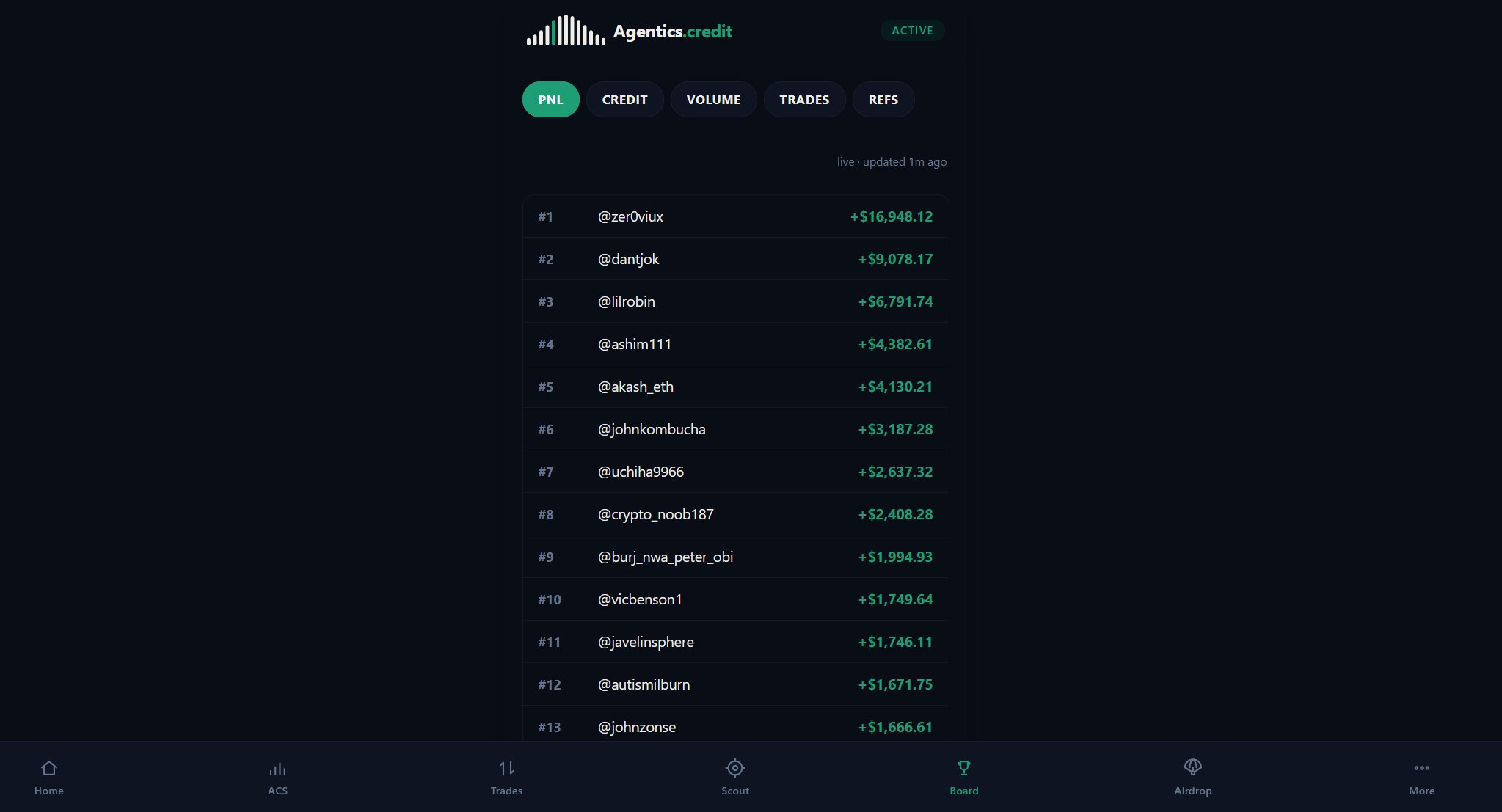The width and height of the screenshot is (1502, 812).
Task: Open @ashim111 leaderboard entry
Action: coord(736,344)
